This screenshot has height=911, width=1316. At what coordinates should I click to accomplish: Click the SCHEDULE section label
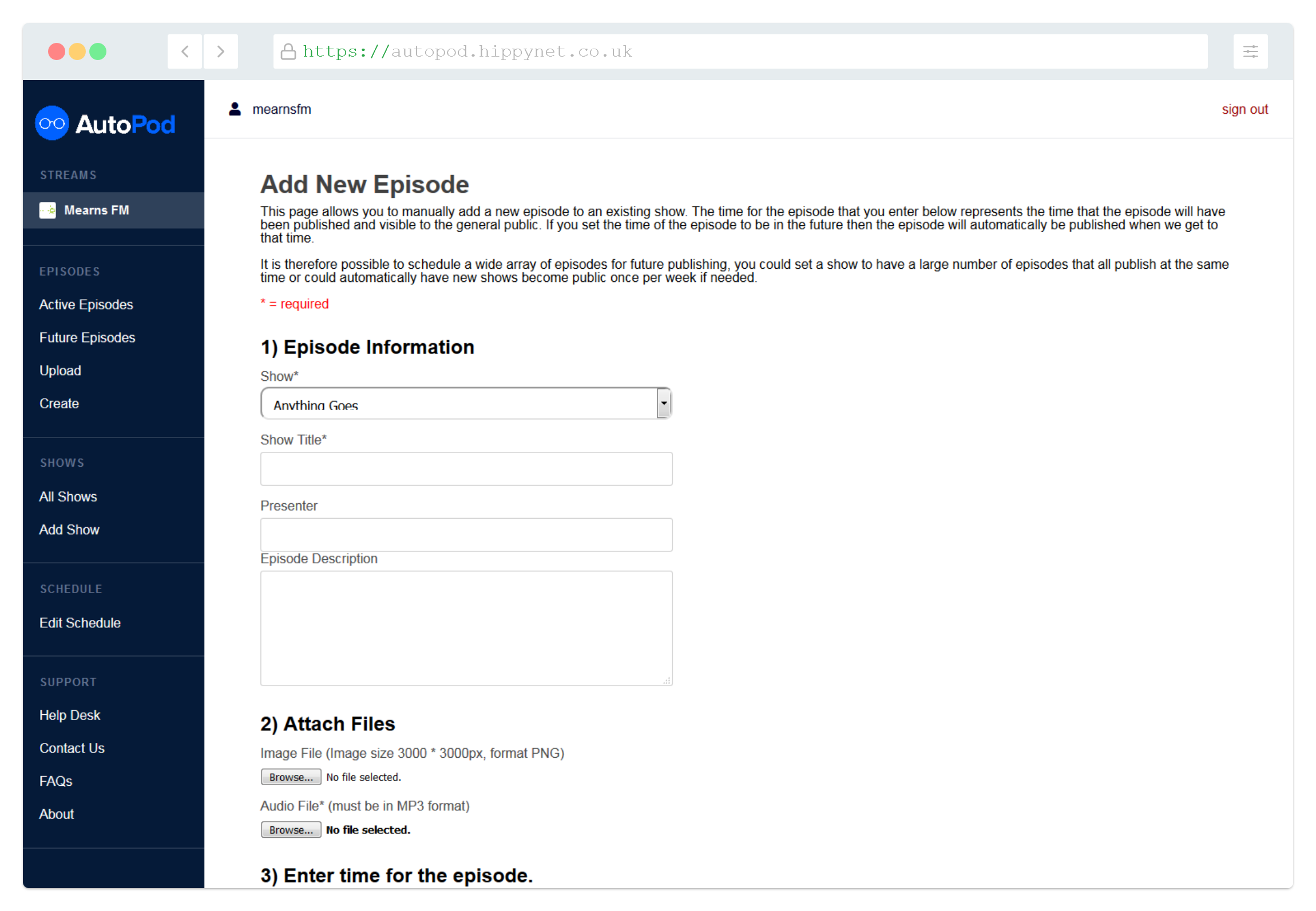[x=71, y=589]
